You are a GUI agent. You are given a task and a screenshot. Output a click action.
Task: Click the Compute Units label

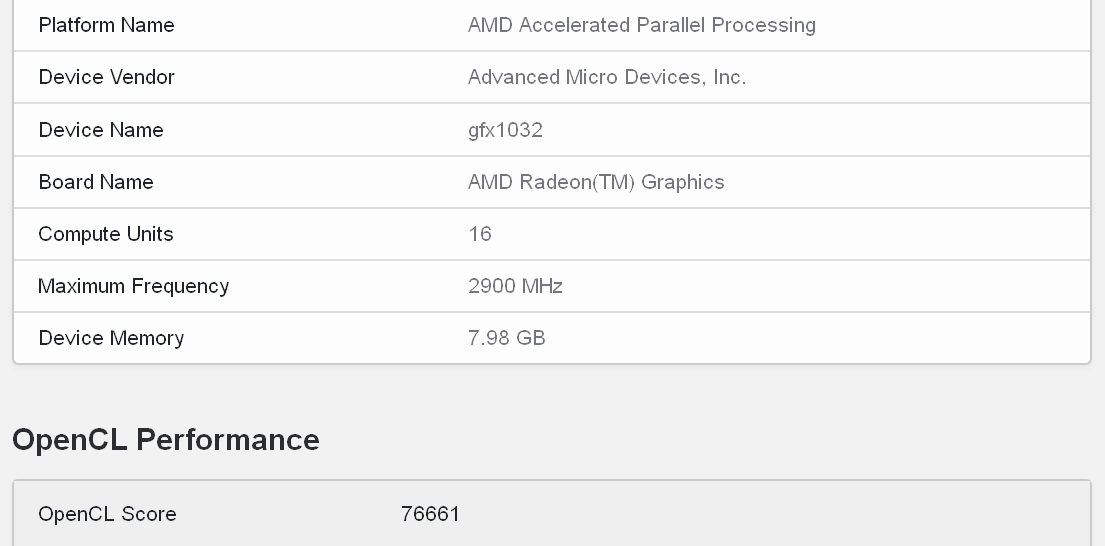(x=106, y=234)
